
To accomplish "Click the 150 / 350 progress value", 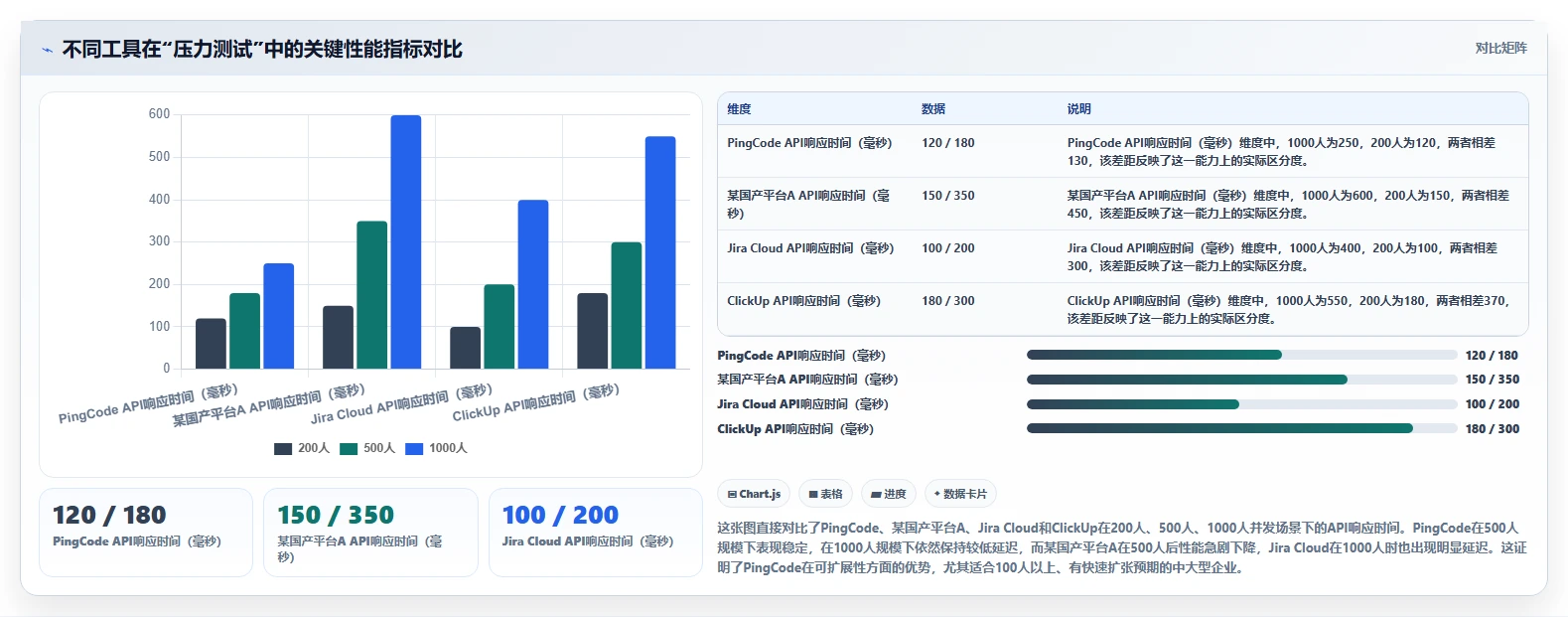I will coord(1492,380).
